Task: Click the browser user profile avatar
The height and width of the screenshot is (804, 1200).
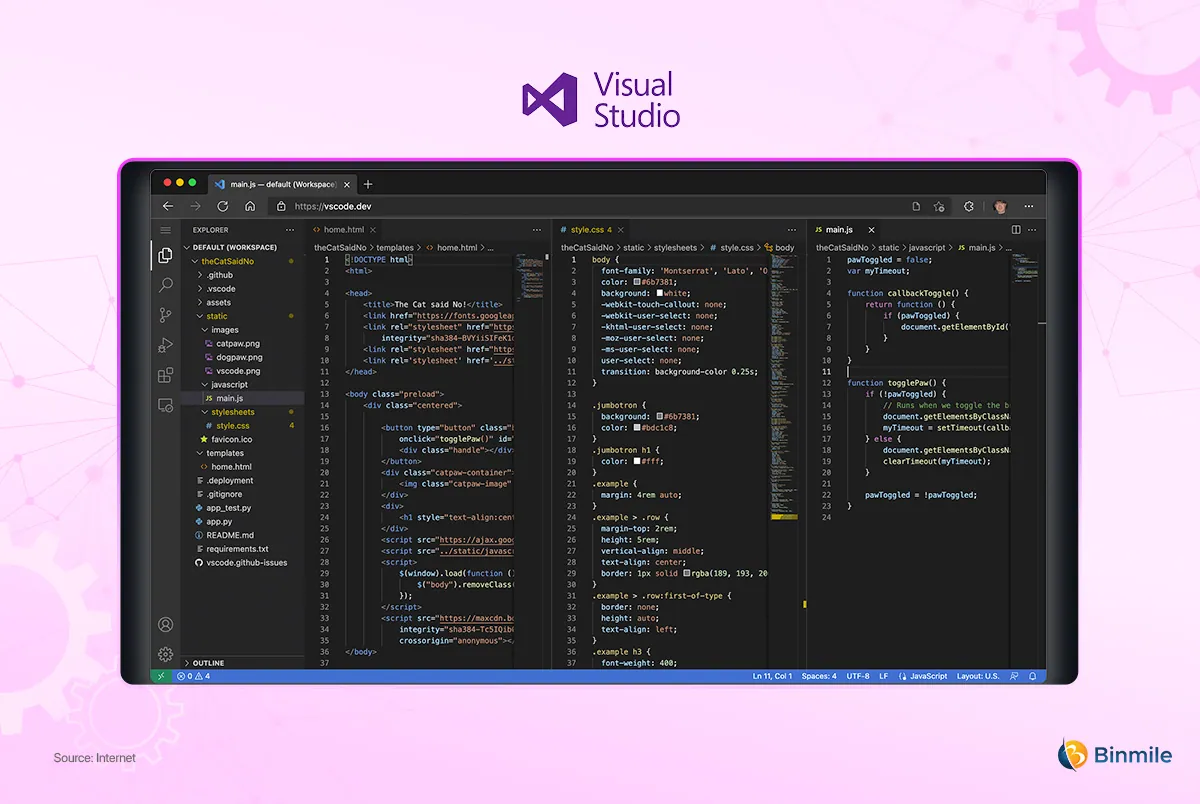Action: point(999,206)
